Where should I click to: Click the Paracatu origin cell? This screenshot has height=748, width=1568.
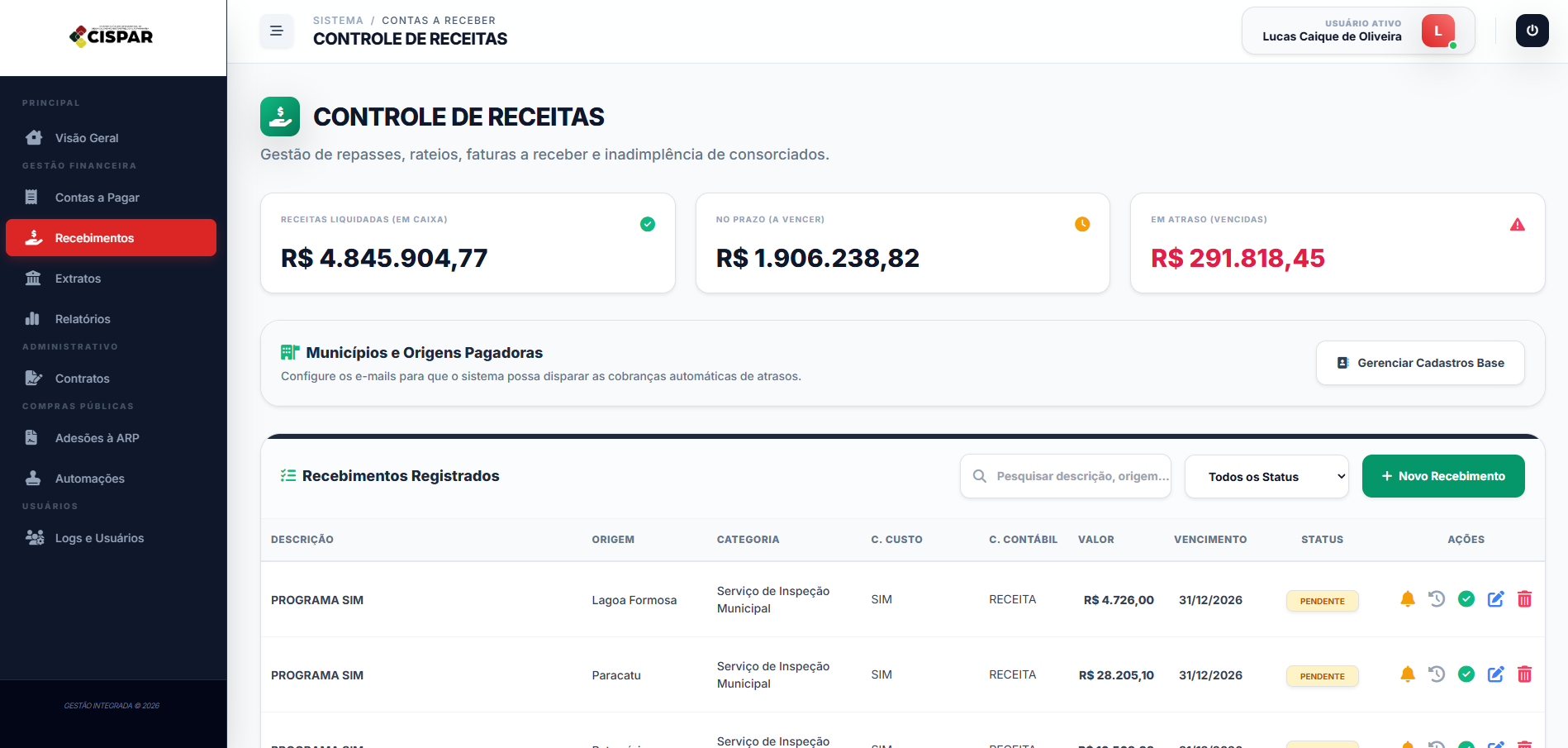coord(616,675)
